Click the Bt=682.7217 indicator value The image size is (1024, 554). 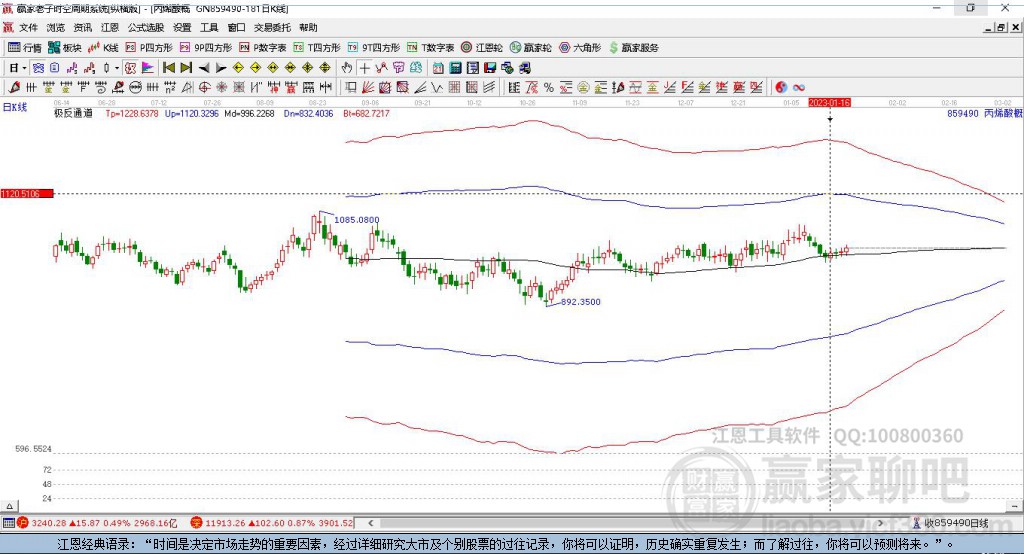pyautogui.click(x=366, y=113)
